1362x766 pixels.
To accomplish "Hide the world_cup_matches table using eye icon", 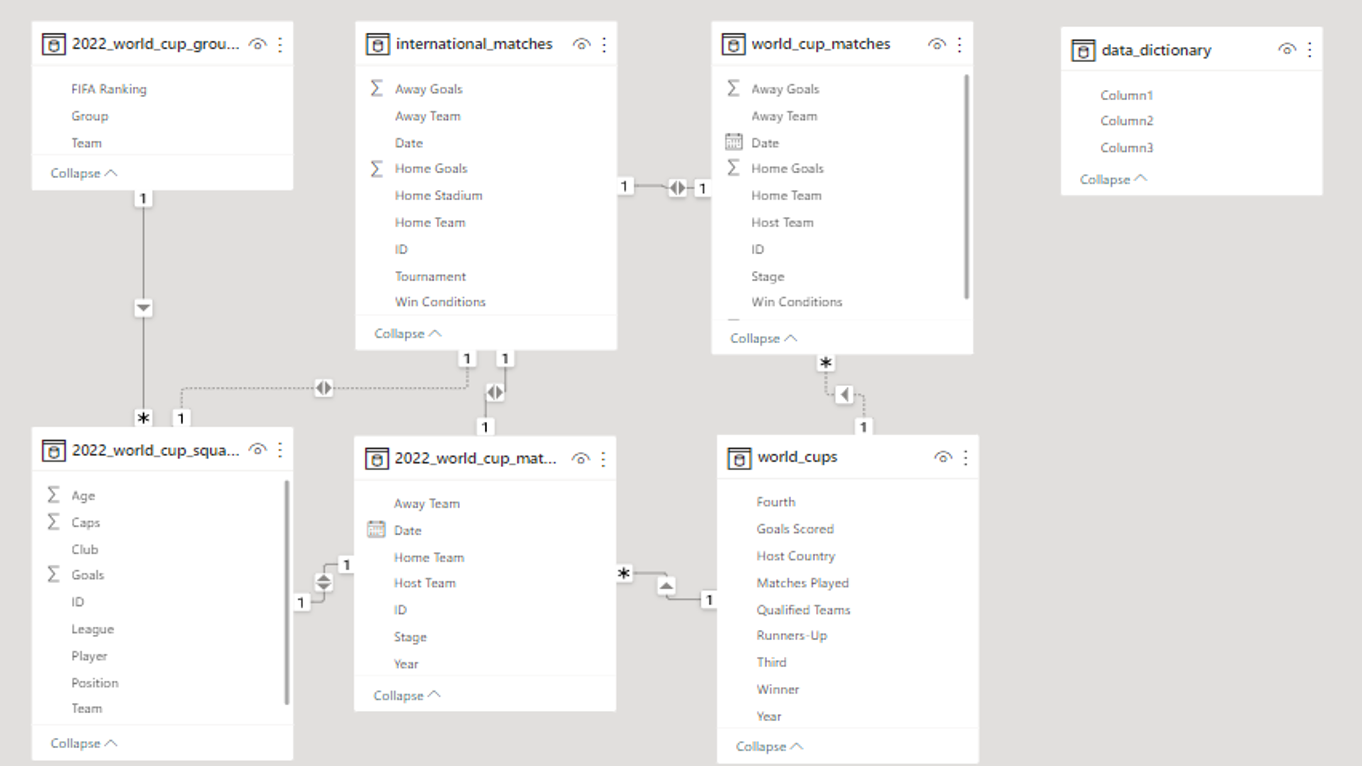I will (x=937, y=44).
